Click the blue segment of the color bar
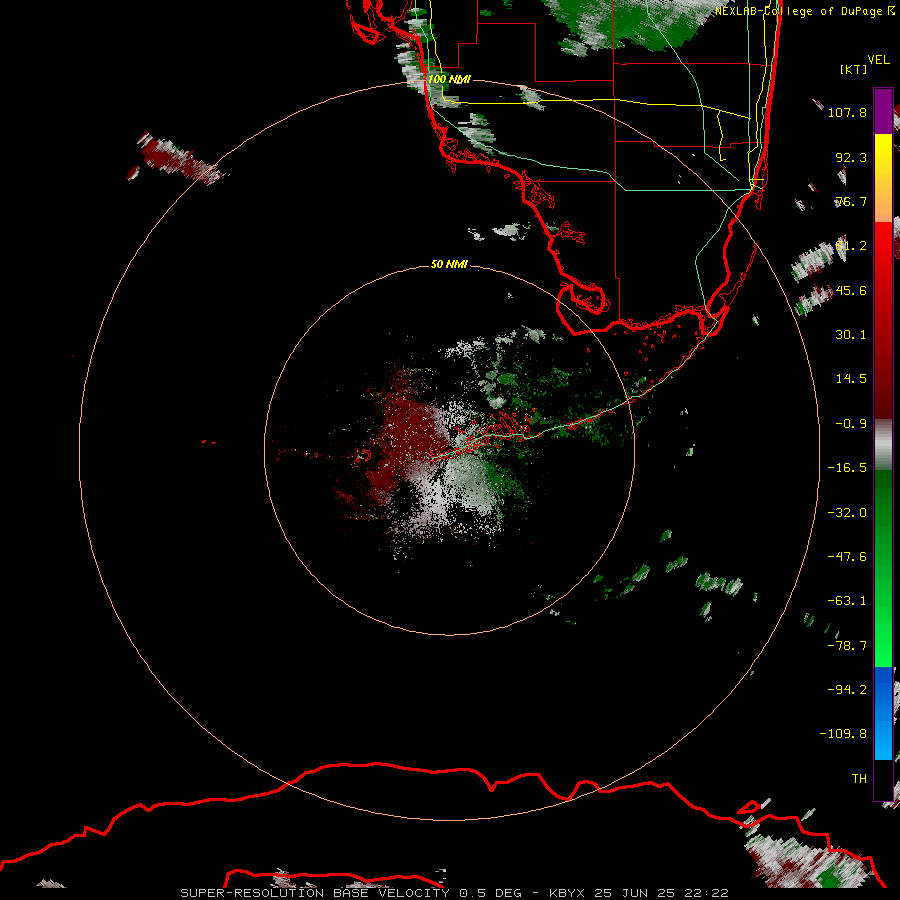This screenshot has width=900, height=900. (x=883, y=713)
